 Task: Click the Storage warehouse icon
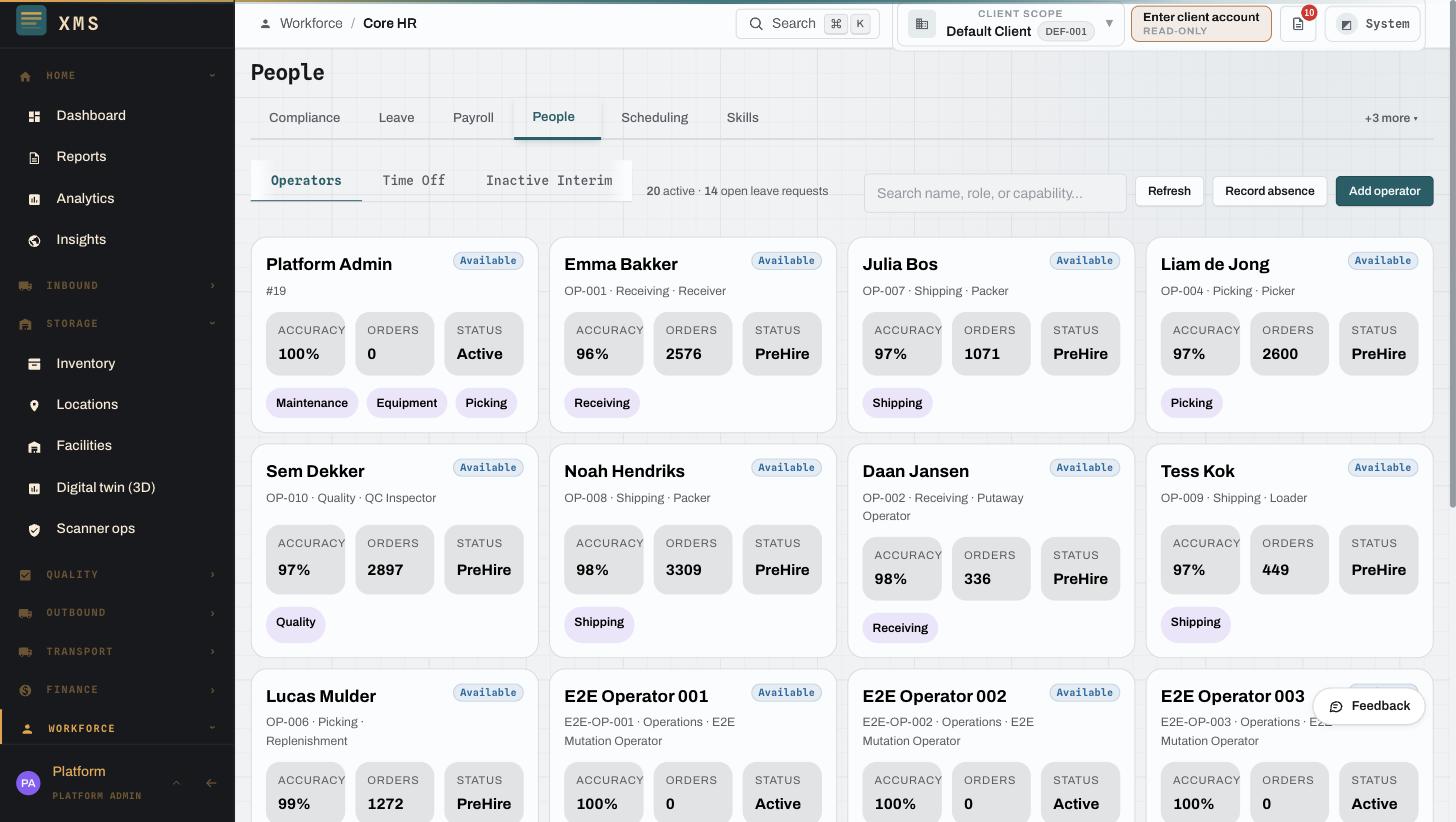(25, 324)
